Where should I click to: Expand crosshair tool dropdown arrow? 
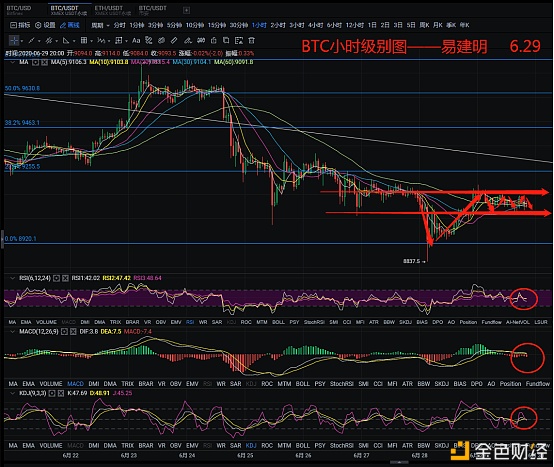[22, 41]
